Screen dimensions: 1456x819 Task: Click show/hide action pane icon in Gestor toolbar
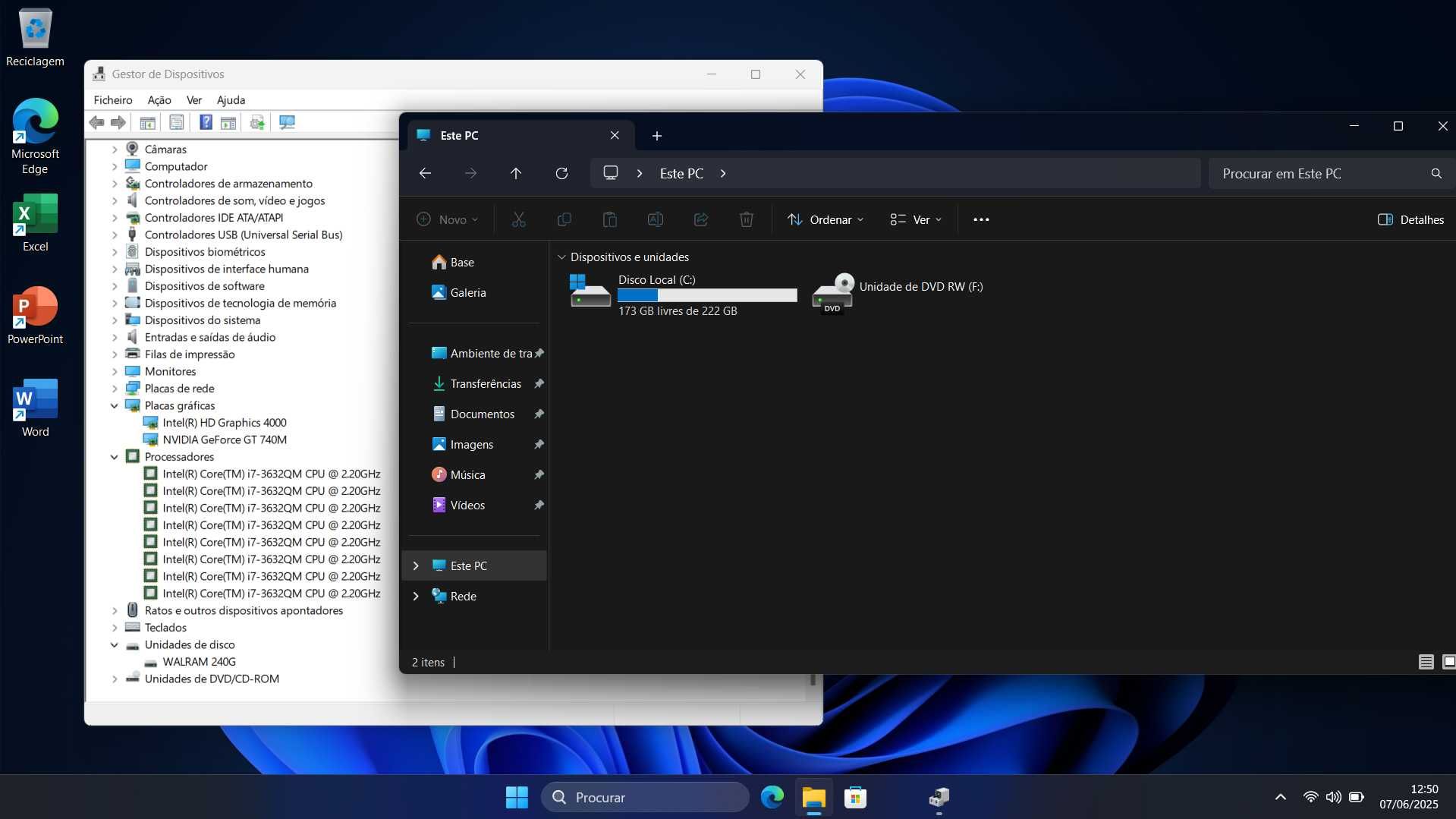[x=228, y=122]
